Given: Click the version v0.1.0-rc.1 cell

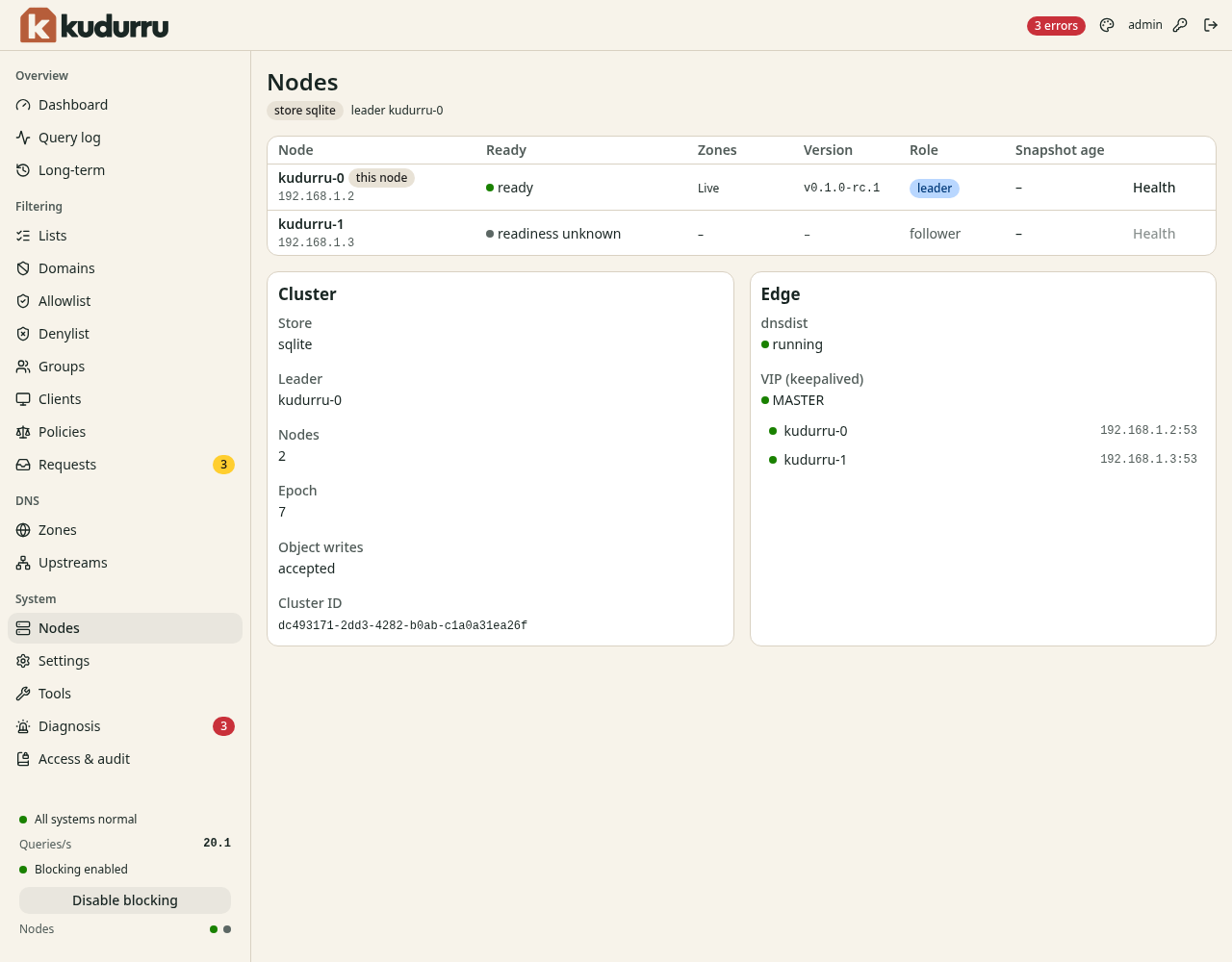Looking at the screenshot, I should coord(841,189).
